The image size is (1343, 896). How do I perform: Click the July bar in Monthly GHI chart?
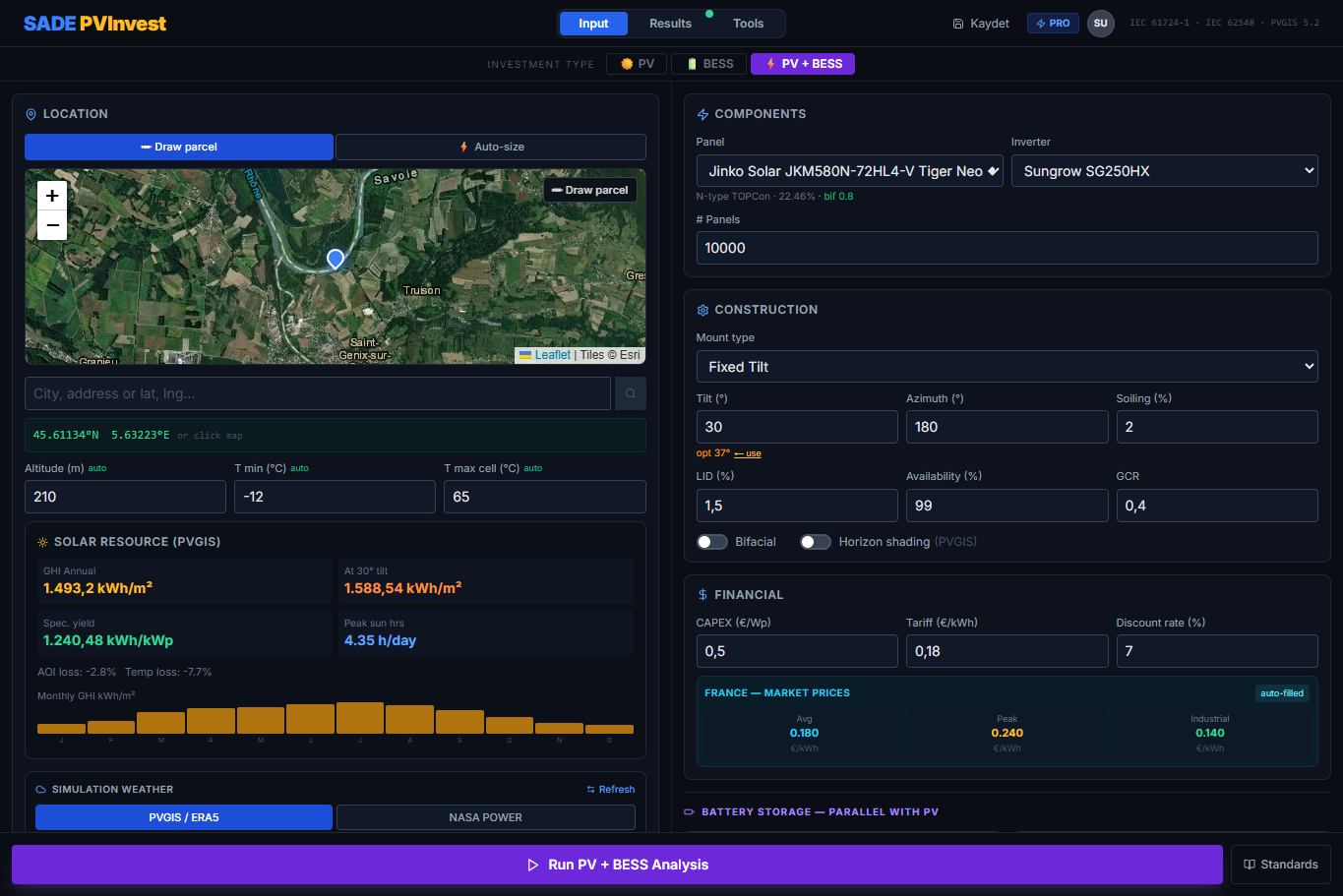point(360,718)
